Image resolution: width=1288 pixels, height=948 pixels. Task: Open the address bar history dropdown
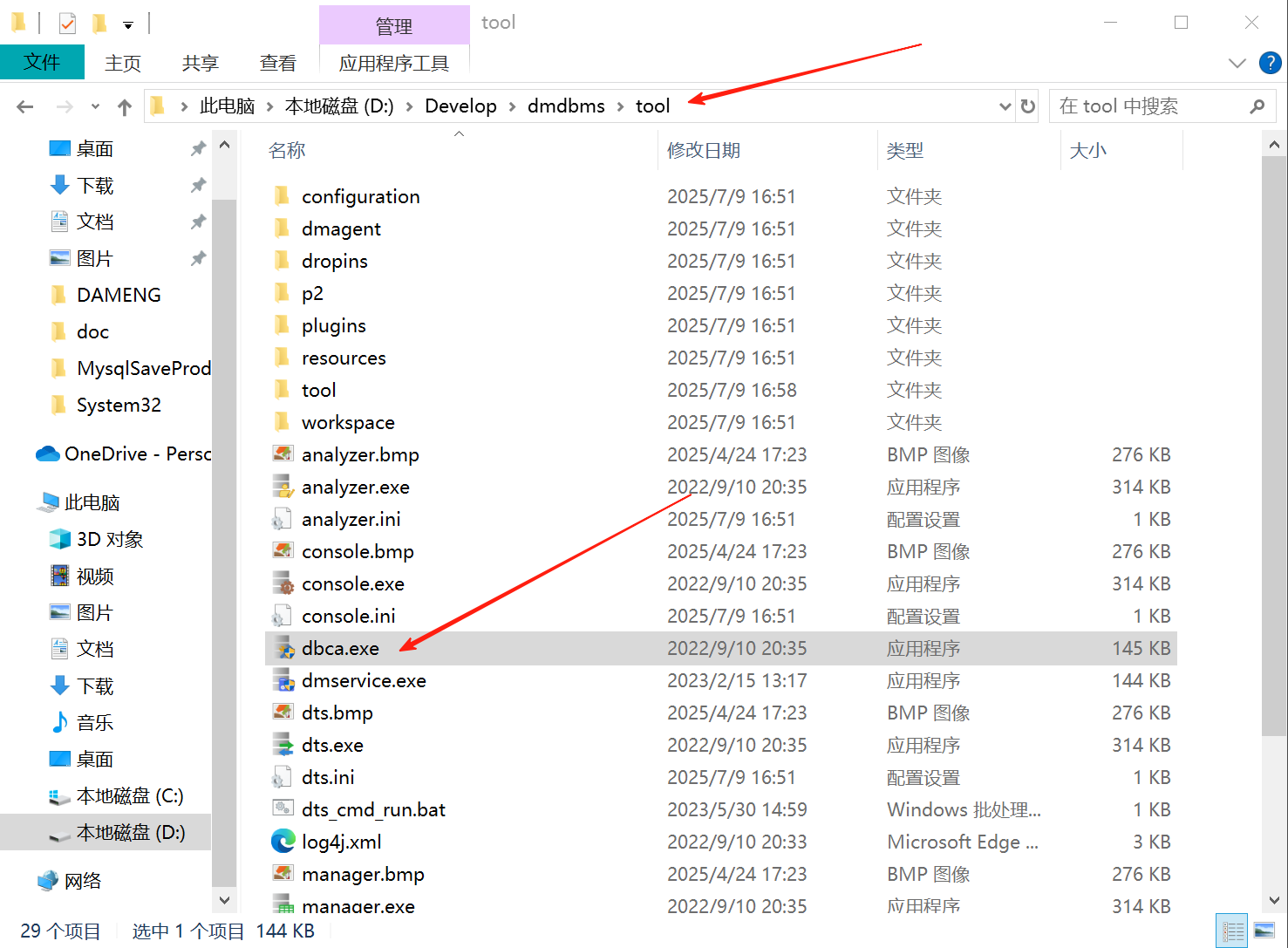pos(1005,106)
